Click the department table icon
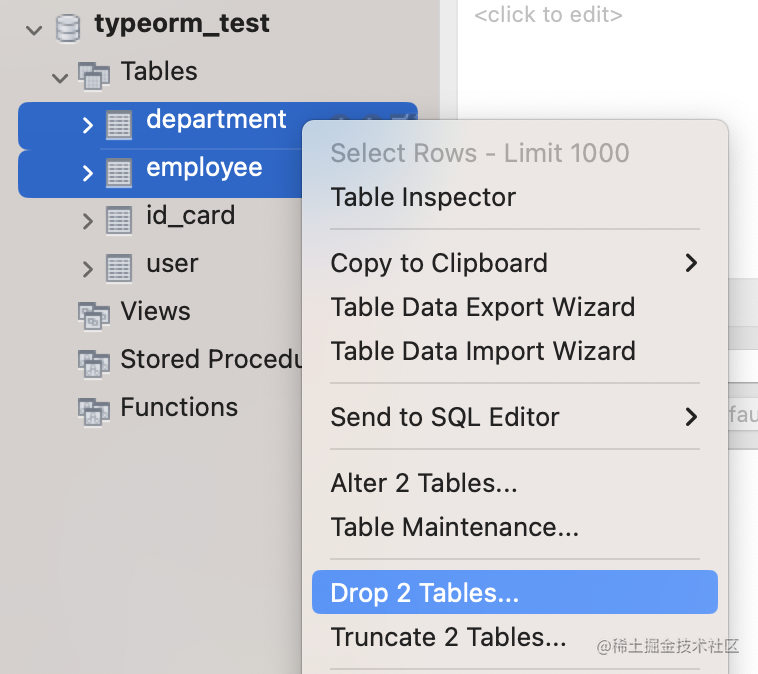Image resolution: width=758 pixels, height=674 pixels. [119, 124]
